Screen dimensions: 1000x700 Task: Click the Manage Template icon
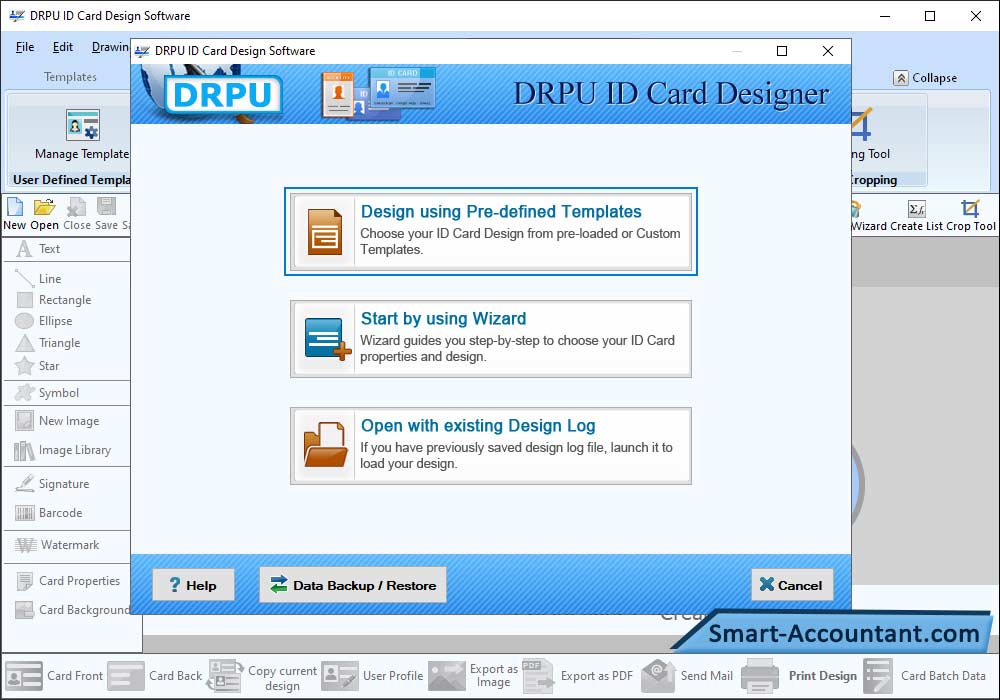click(82, 124)
